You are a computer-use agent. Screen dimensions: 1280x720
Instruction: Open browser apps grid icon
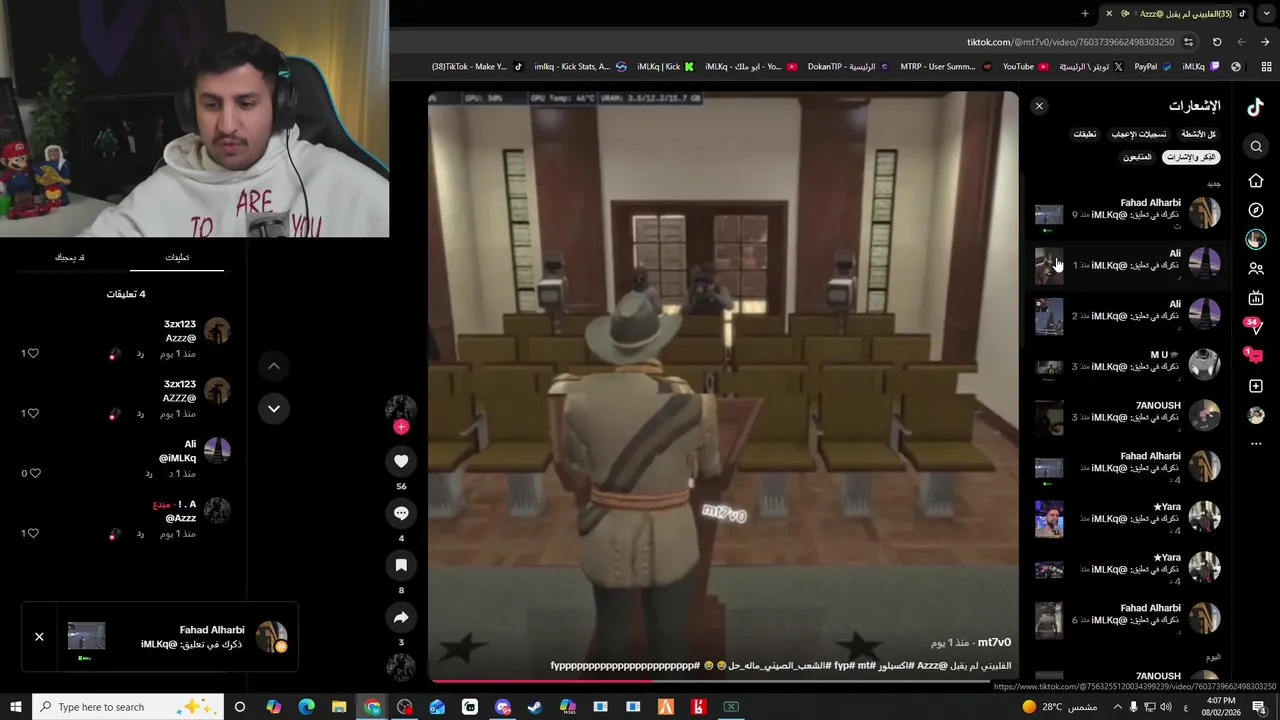(x=1266, y=67)
